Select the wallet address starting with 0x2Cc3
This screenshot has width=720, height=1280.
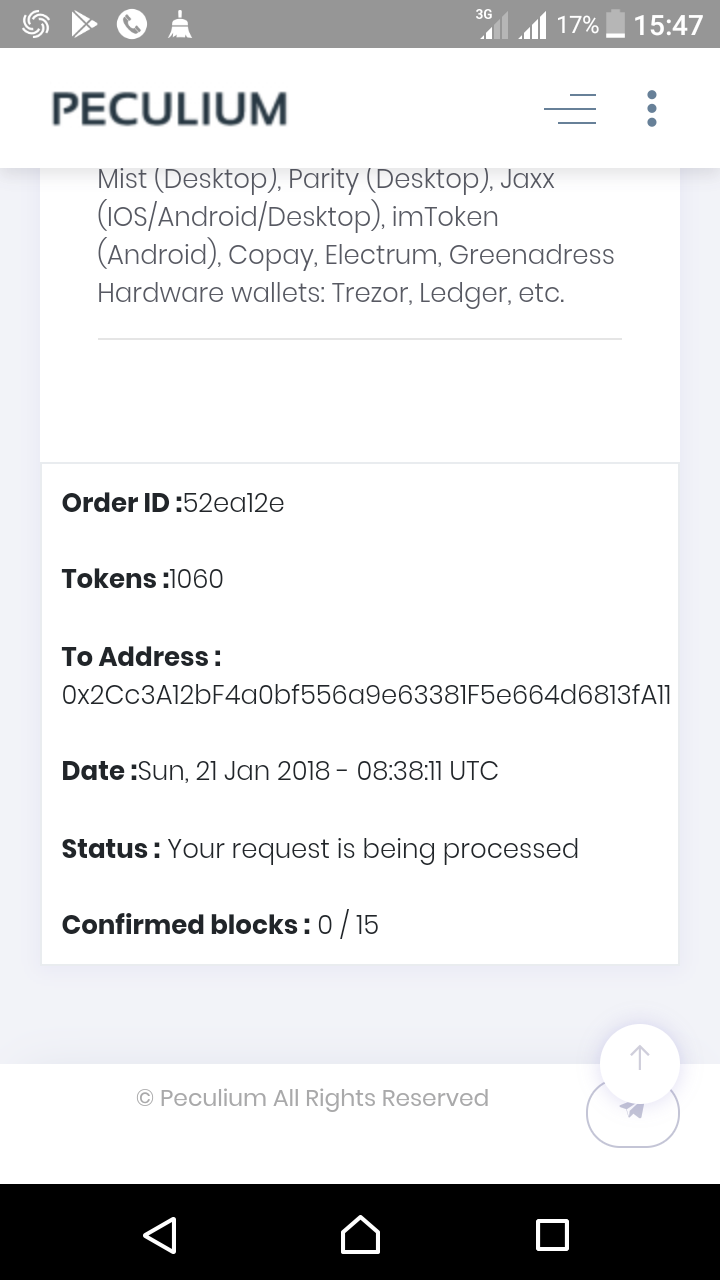(x=366, y=695)
